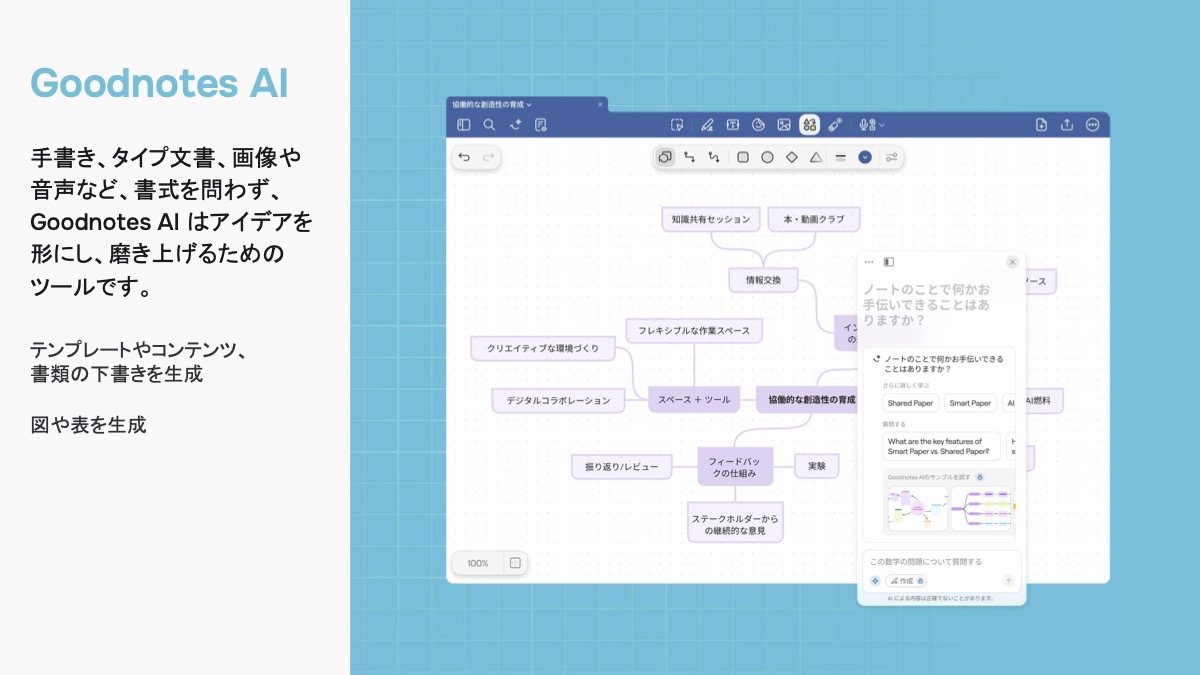The width and height of the screenshot is (1200, 675).
Task: Choose the image insert tool
Action: click(x=784, y=125)
